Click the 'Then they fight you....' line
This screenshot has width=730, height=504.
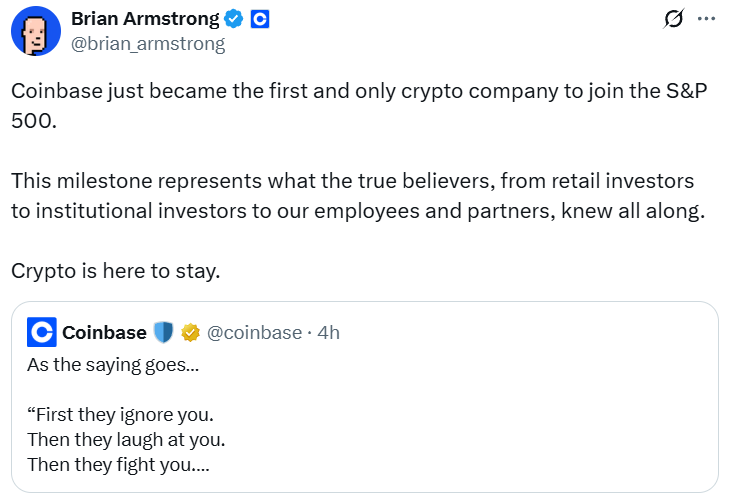[118, 464]
